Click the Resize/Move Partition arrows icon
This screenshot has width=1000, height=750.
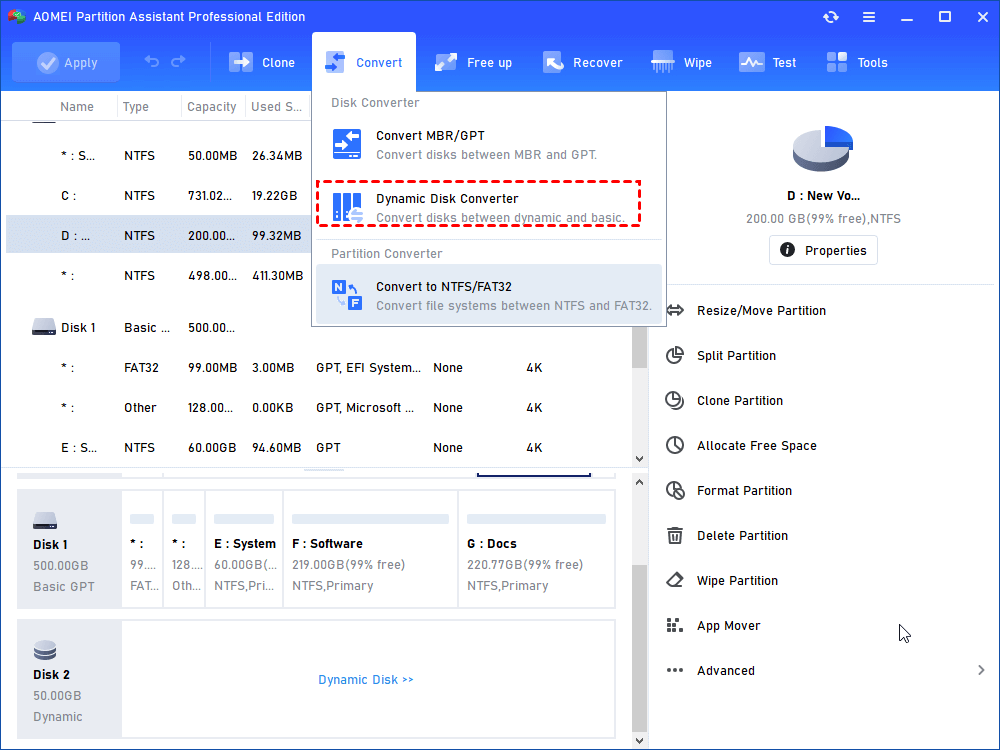point(675,311)
